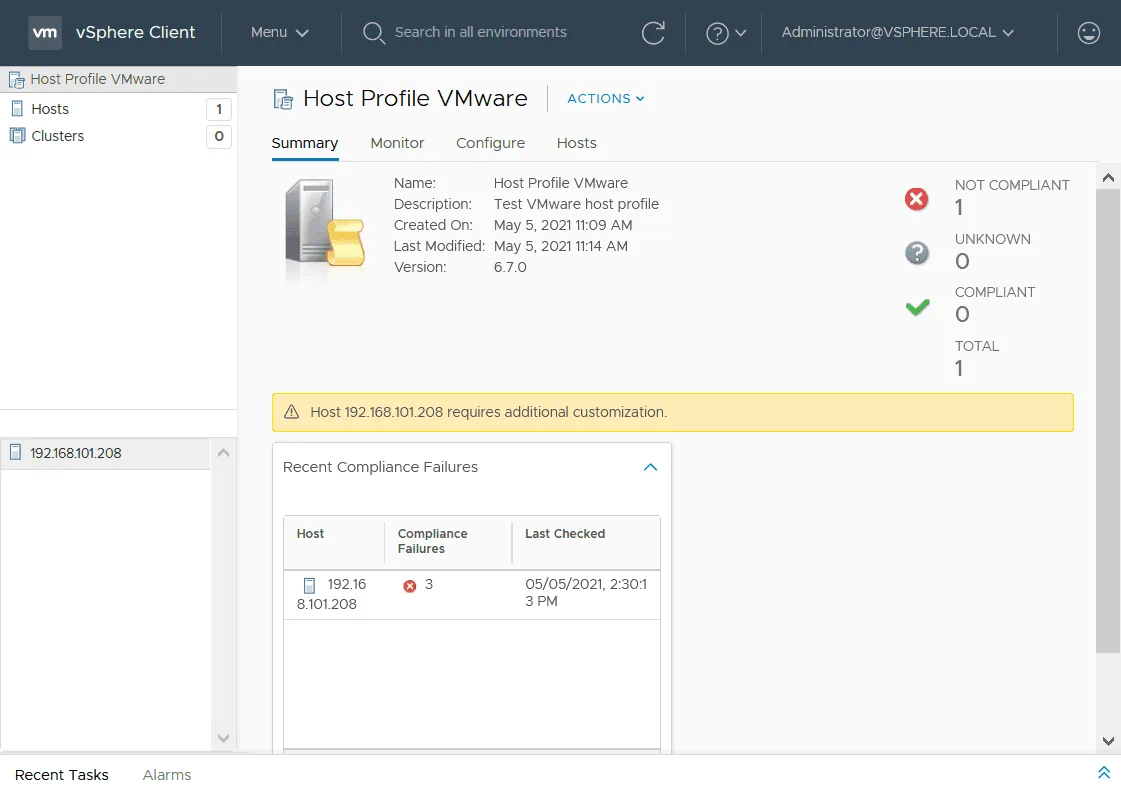This screenshot has height=788, width=1121.
Task: Click the Unknown status question icon
Action: point(916,253)
